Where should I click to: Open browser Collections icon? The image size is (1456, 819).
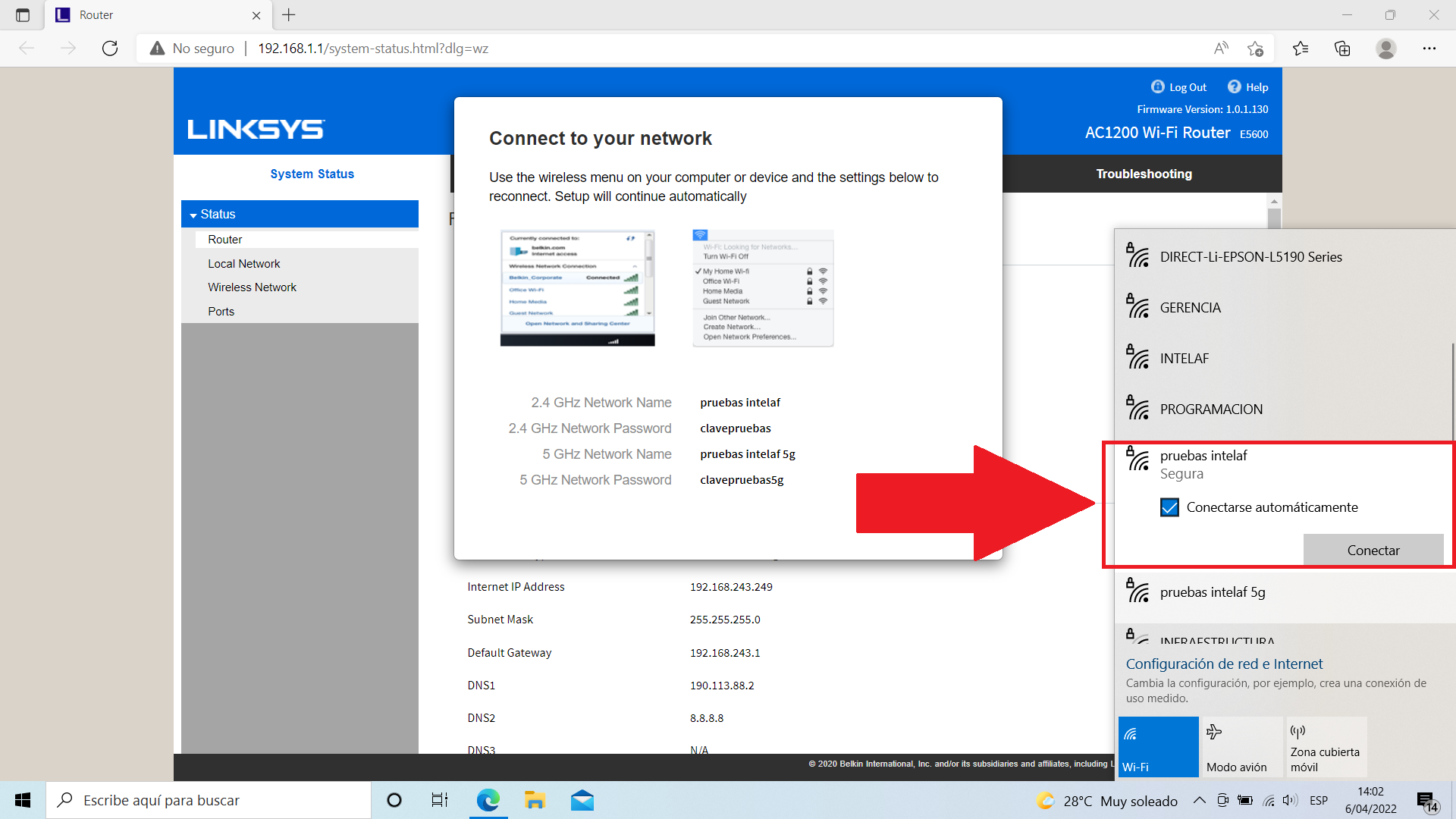1342,49
